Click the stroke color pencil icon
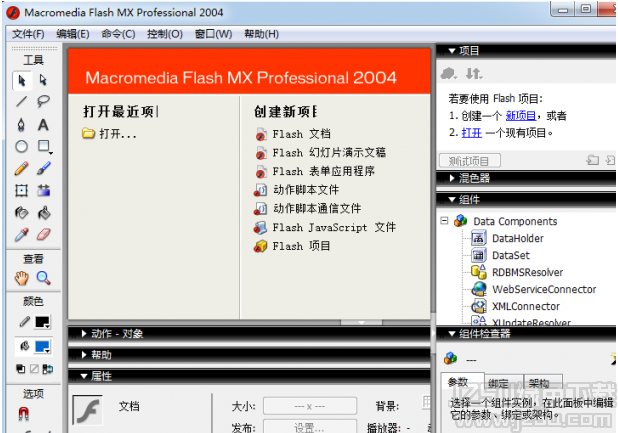 pyautogui.click(x=24, y=322)
